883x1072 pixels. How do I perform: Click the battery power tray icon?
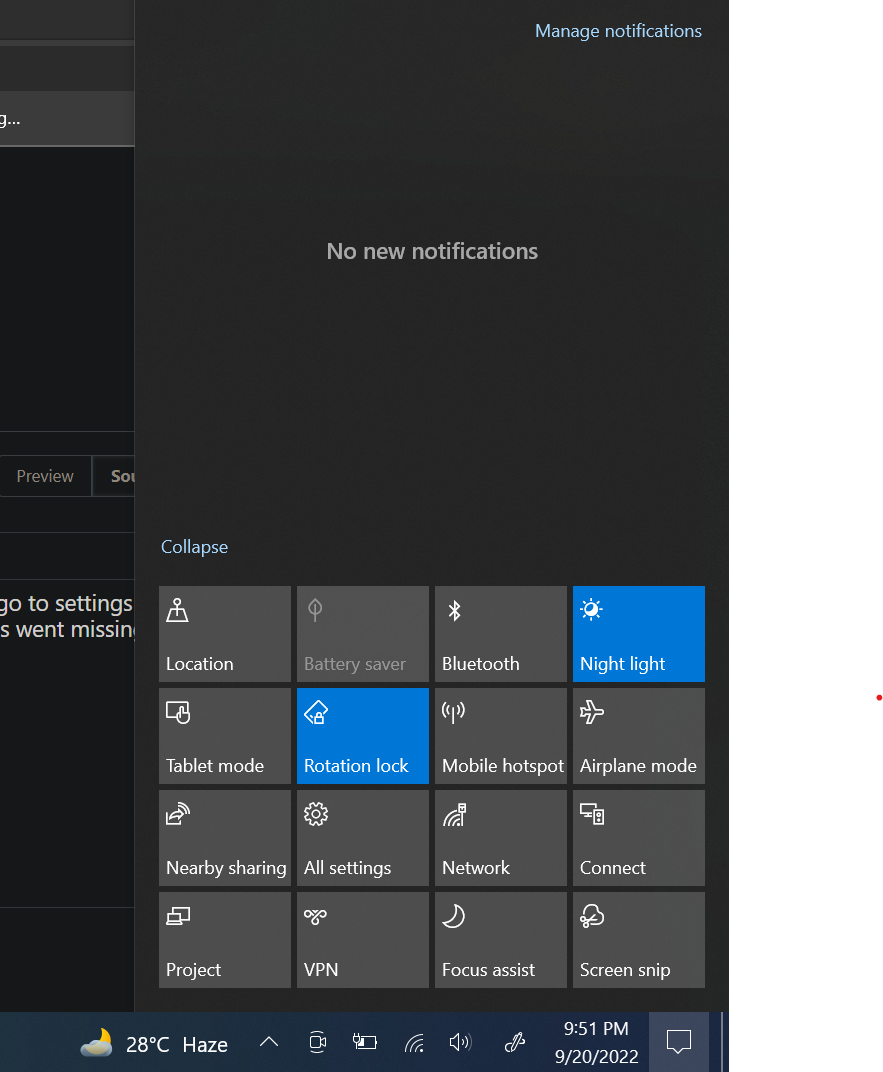[x=364, y=1042]
